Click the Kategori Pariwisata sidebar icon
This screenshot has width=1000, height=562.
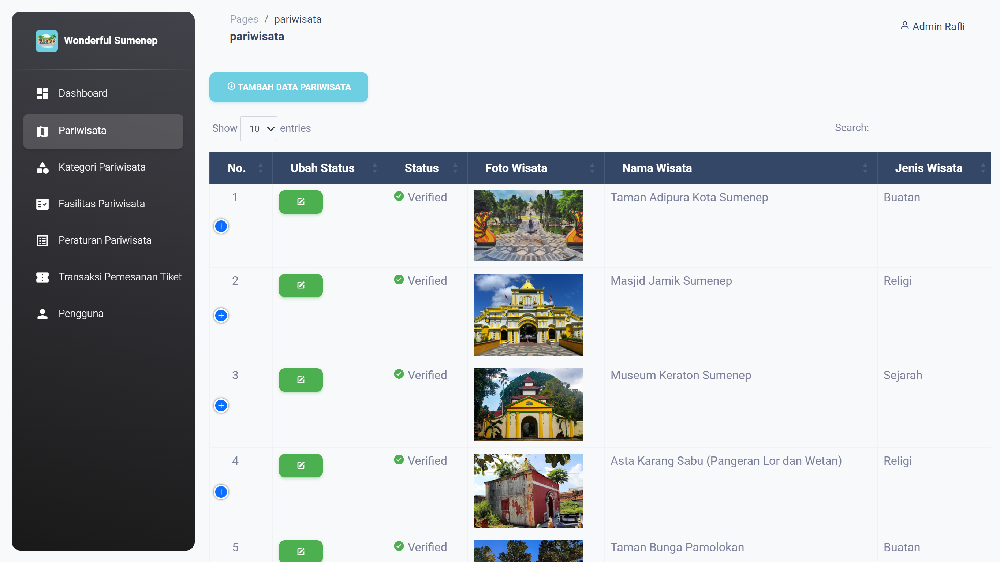pos(42,167)
